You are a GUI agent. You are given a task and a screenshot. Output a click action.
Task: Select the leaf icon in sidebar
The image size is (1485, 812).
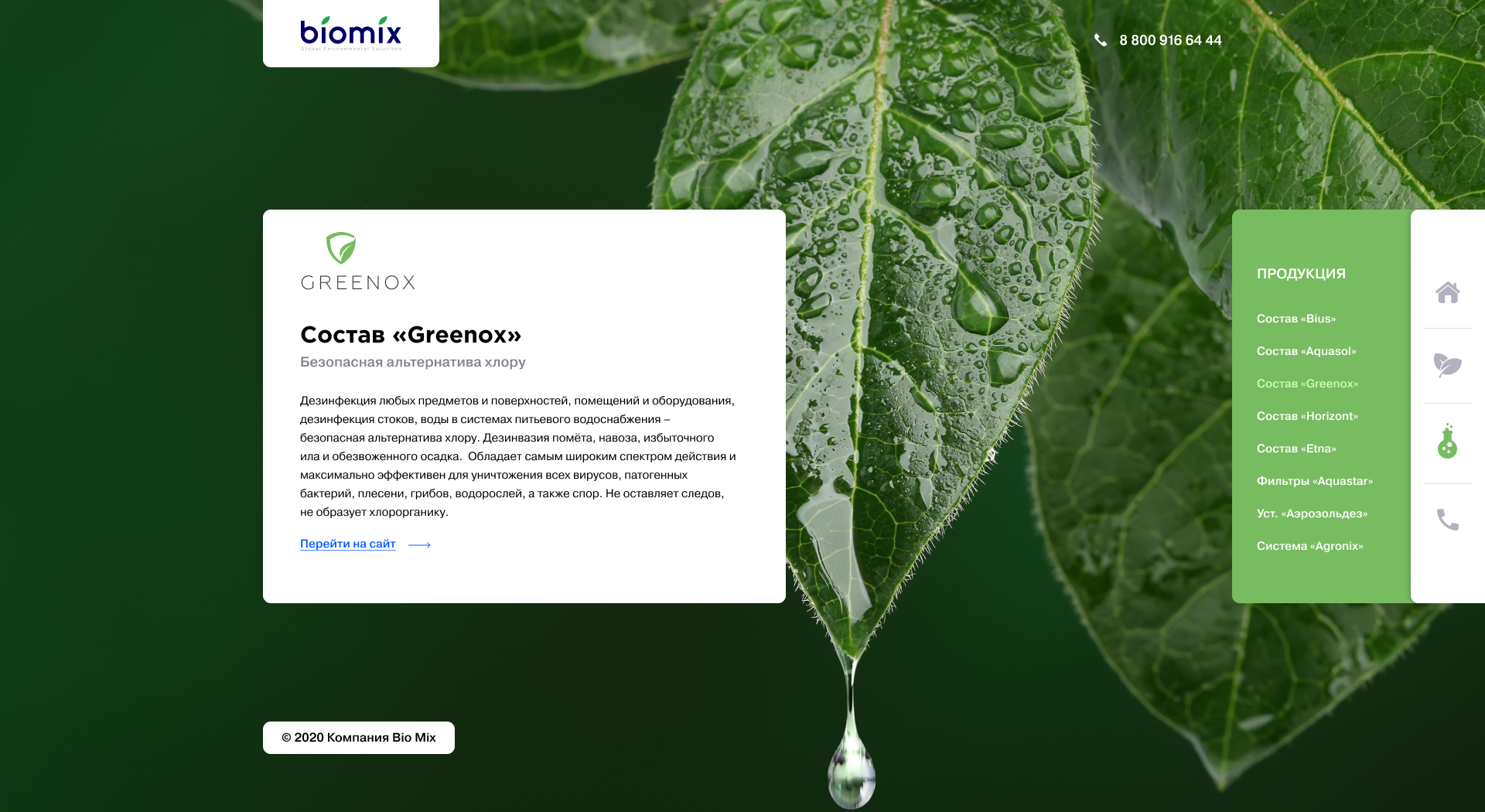point(1447,365)
